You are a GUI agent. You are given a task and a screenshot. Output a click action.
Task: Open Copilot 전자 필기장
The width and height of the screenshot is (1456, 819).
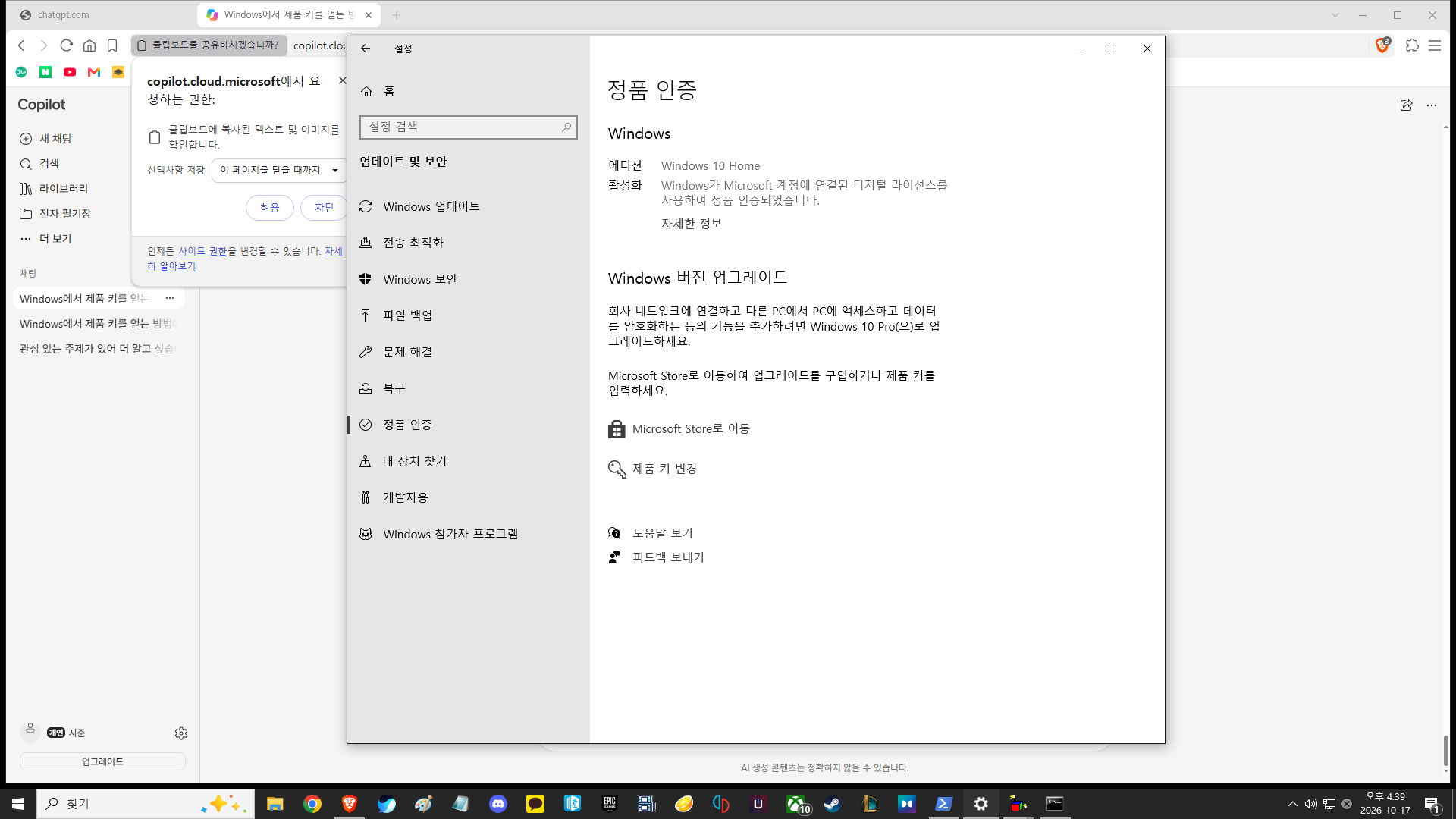[55, 214]
